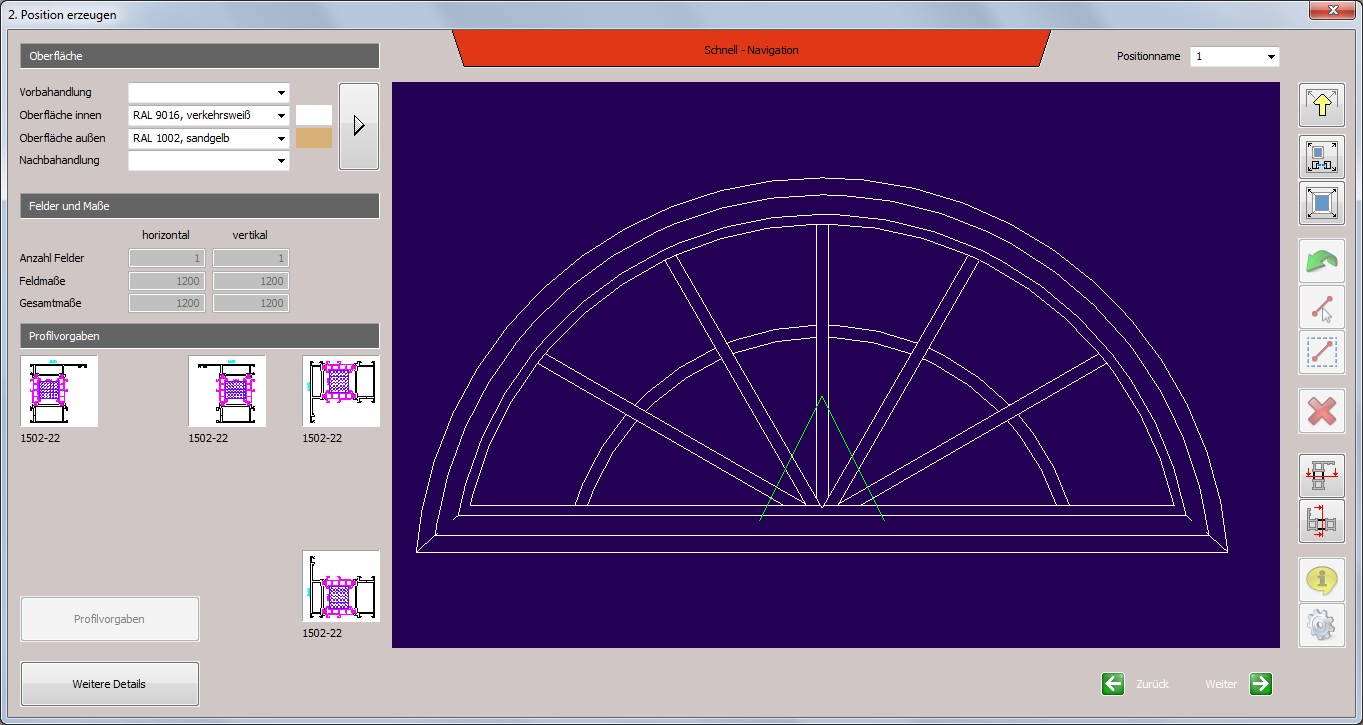Select the dashed box line selection tool
The width and height of the screenshot is (1363, 725).
[1321, 353]
